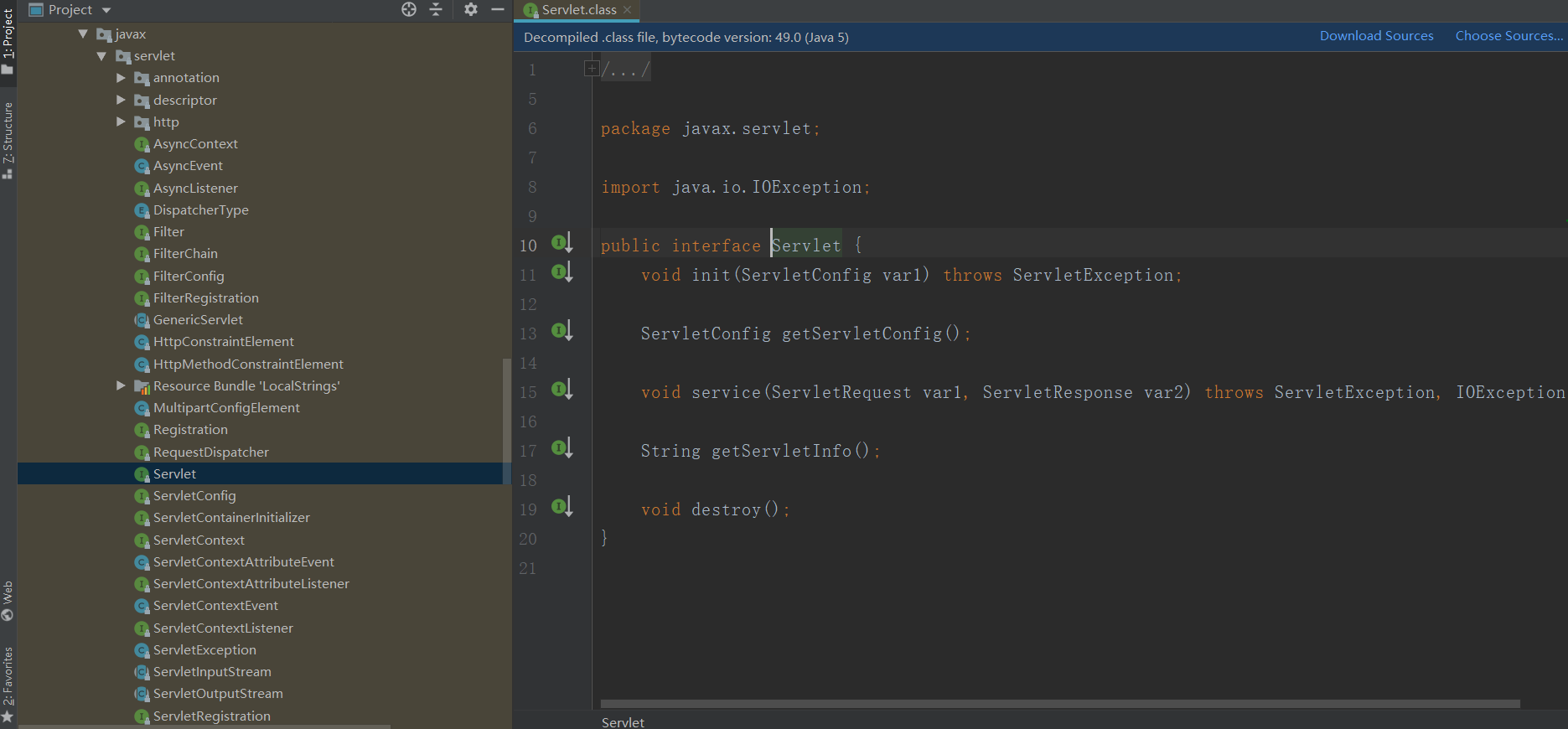Image resolution: width=1568 pixels, height=729 pixels.
Task: Click line number 15 in gutter
Action: (x=528, y=392)
